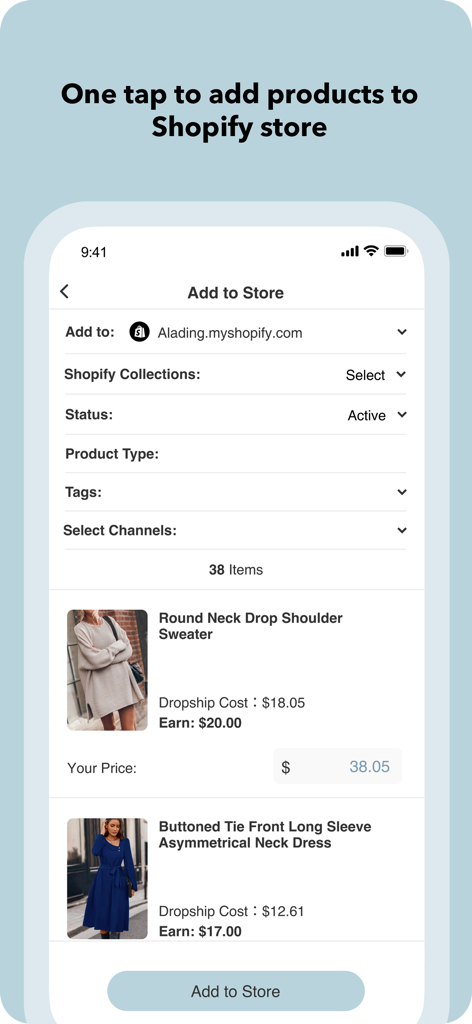The height and width of the screenshot is (1024, 472).
Task: Click the Status label
Action: [89, 415]
